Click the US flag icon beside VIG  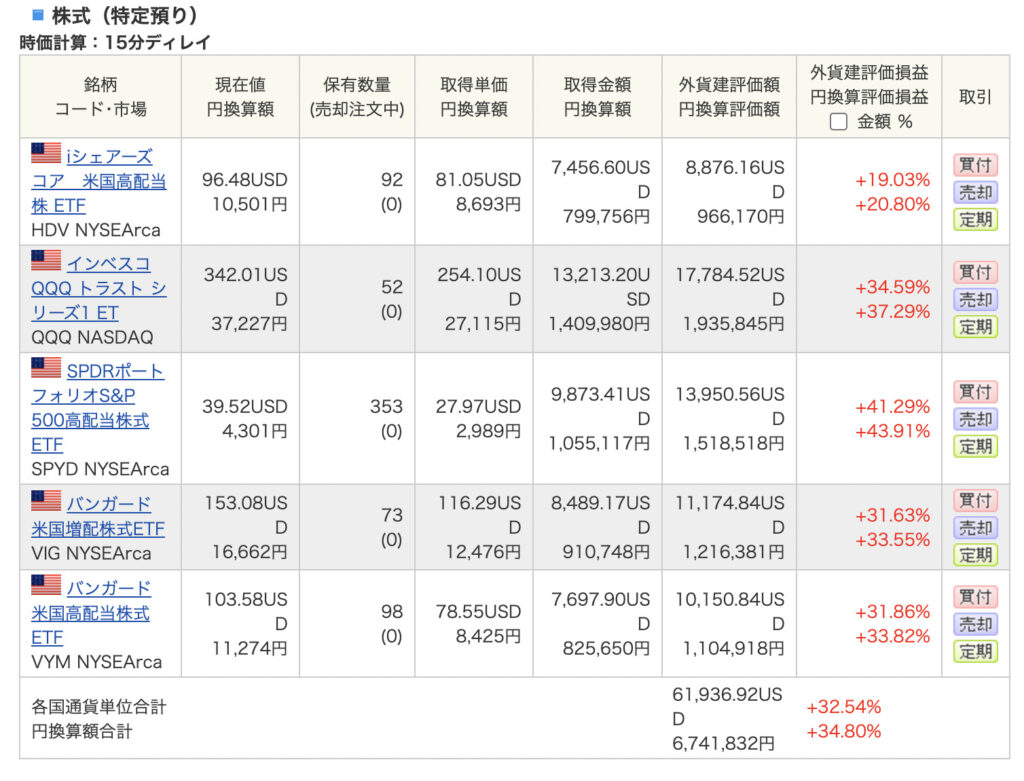[46, 500]
